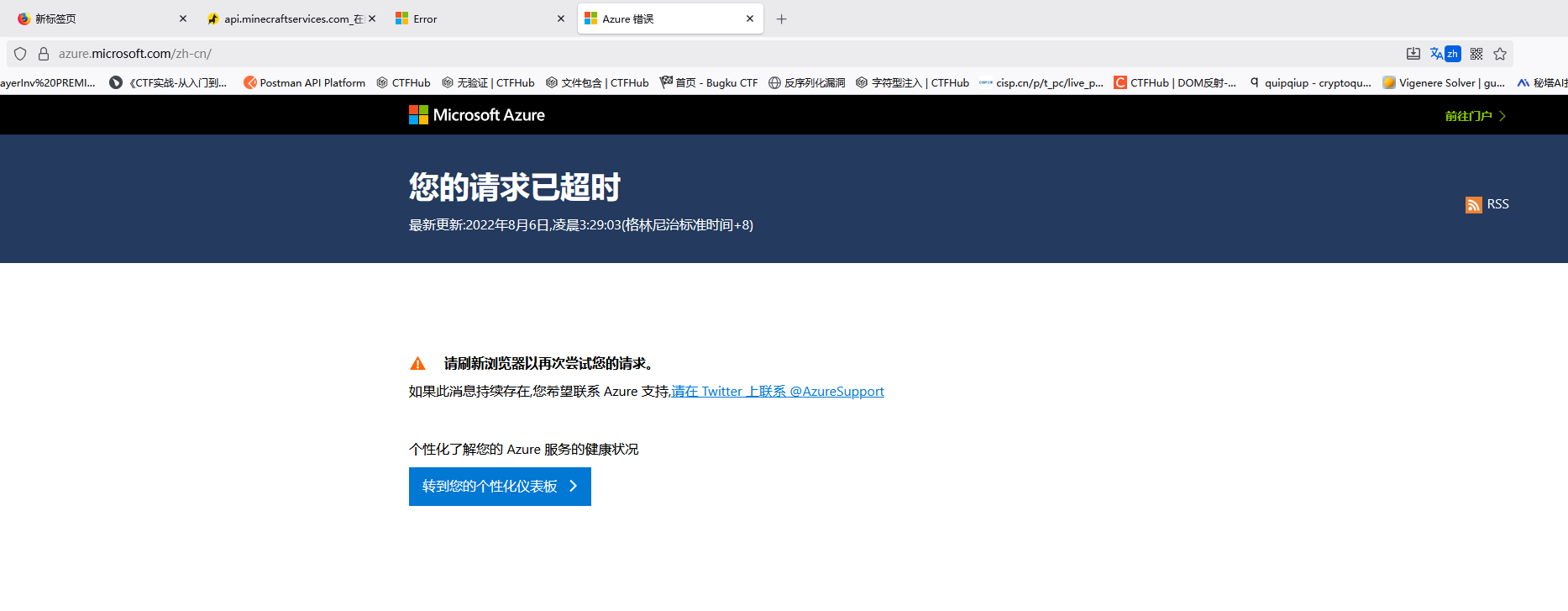This screenshot has height=611, width=1568.
Task: Click the install/download page icon in address bar
Action: click(x=1413, y=54)
